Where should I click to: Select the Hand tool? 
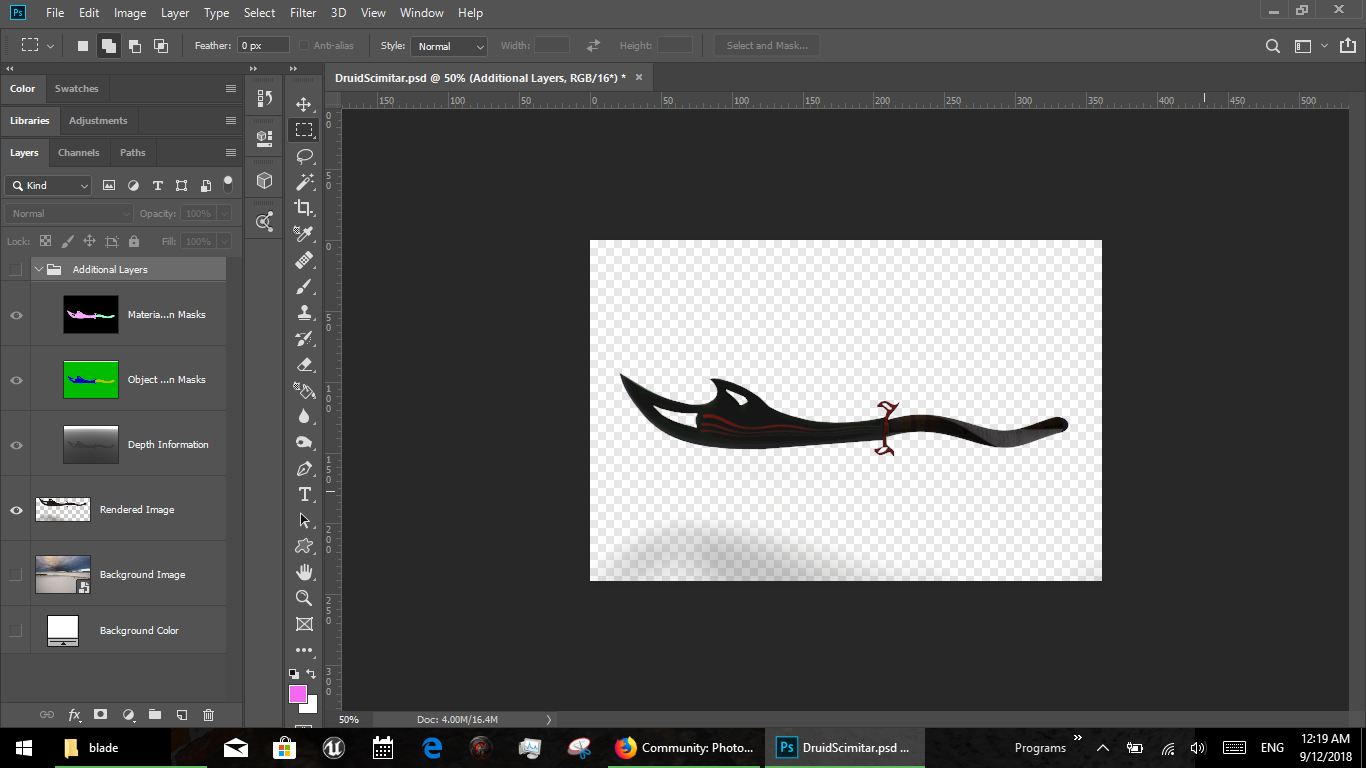click(x=304, y=572)
